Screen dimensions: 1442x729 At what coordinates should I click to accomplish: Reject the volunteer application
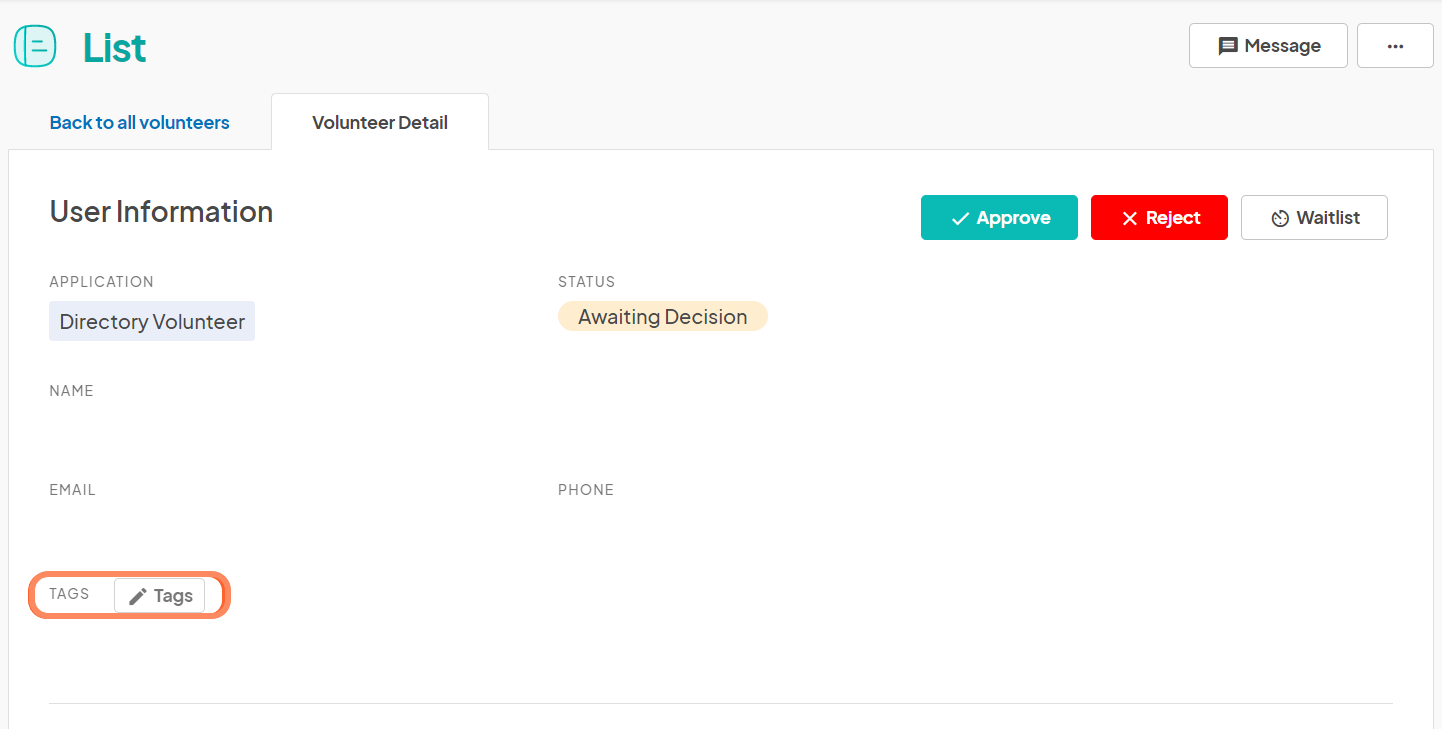1159,218
